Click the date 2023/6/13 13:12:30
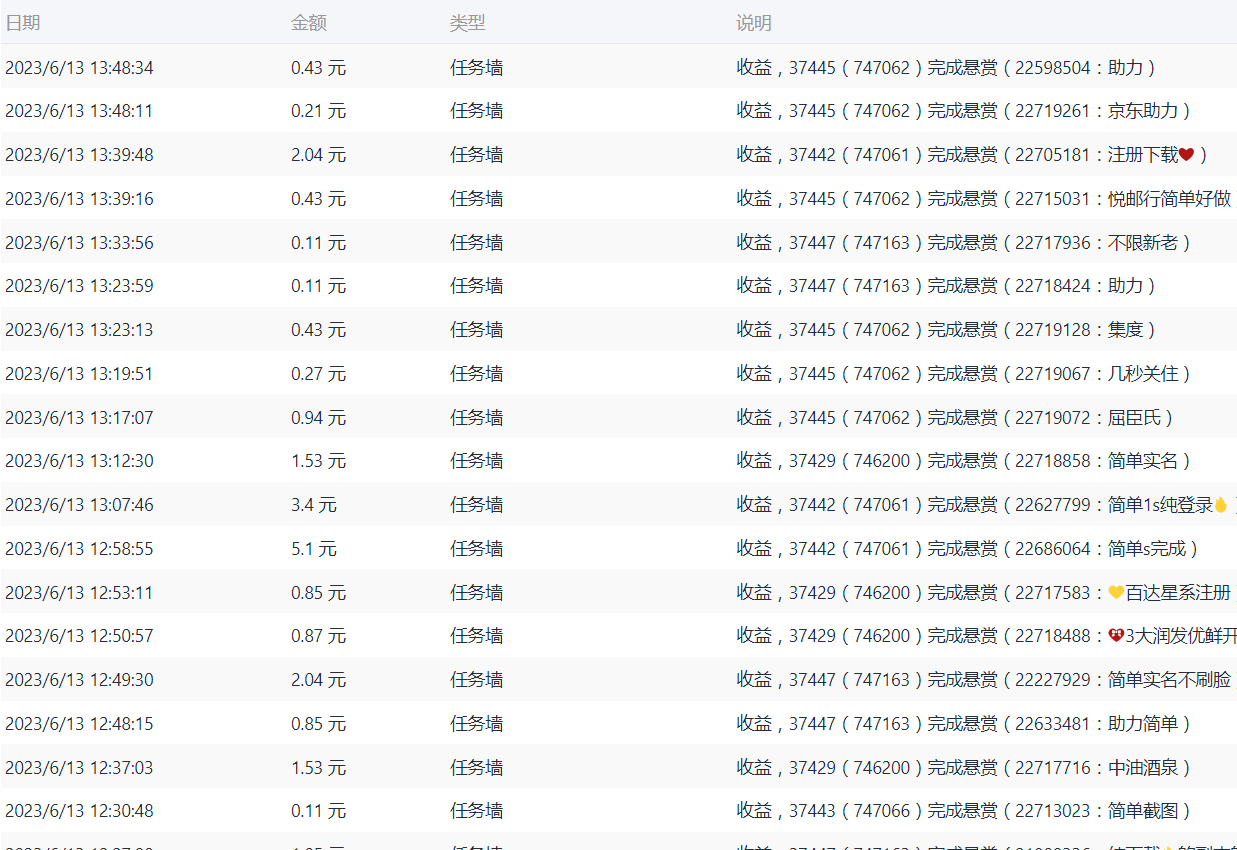 [x=79, y=461]
